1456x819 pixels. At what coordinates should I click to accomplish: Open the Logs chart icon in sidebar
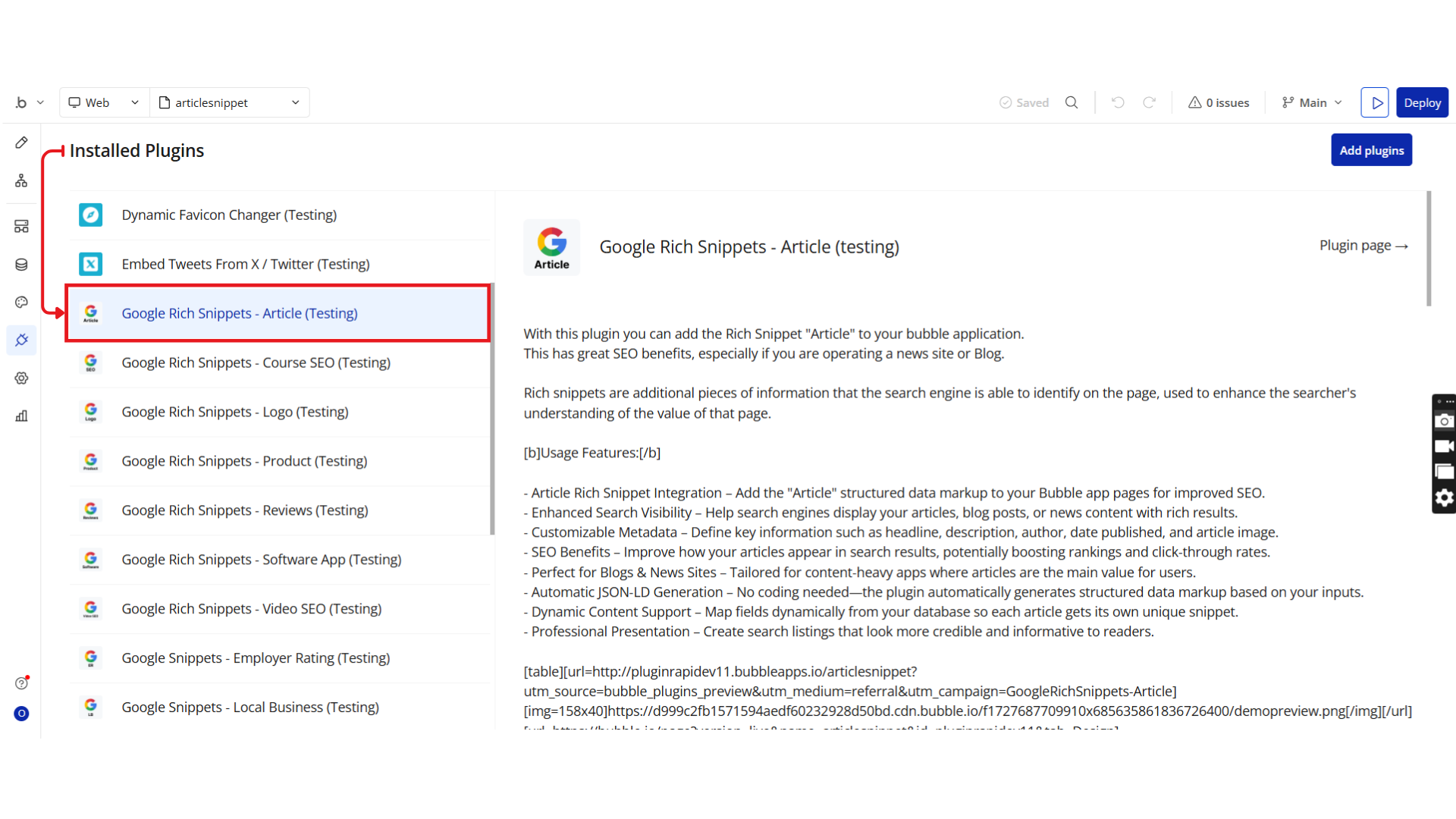(x=21, y=416)
